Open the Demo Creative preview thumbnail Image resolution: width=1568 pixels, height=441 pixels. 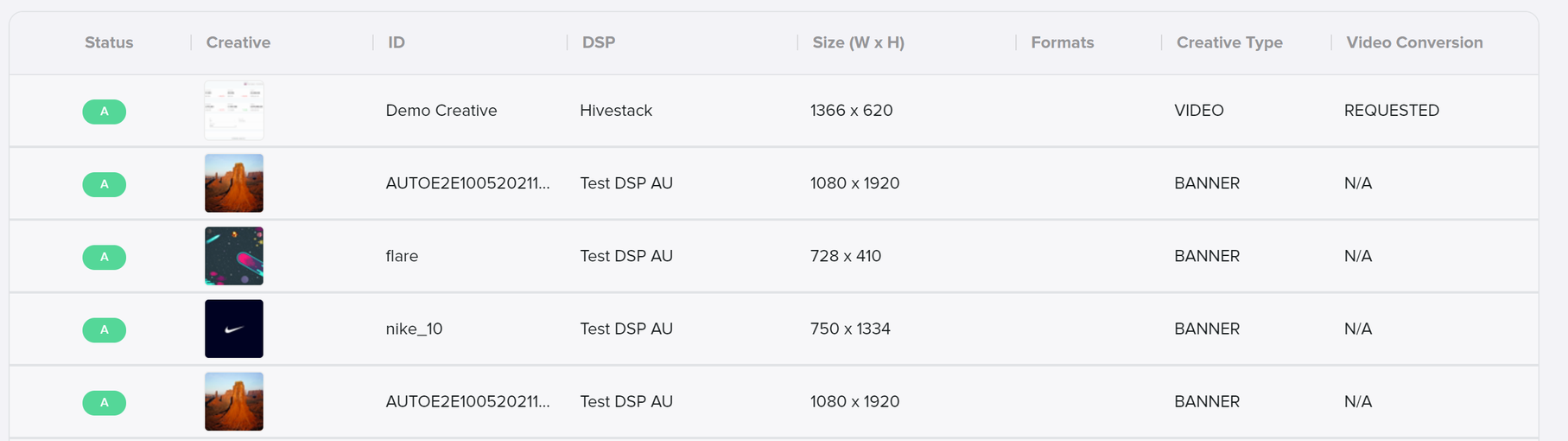point(234,111)
